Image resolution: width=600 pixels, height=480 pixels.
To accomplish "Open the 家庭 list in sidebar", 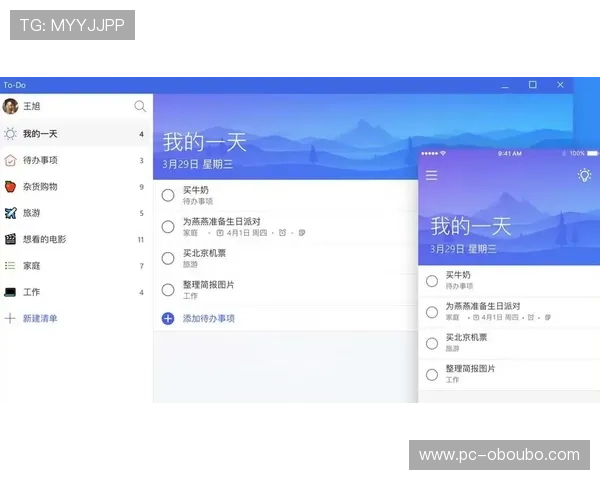I will point(76,266).
